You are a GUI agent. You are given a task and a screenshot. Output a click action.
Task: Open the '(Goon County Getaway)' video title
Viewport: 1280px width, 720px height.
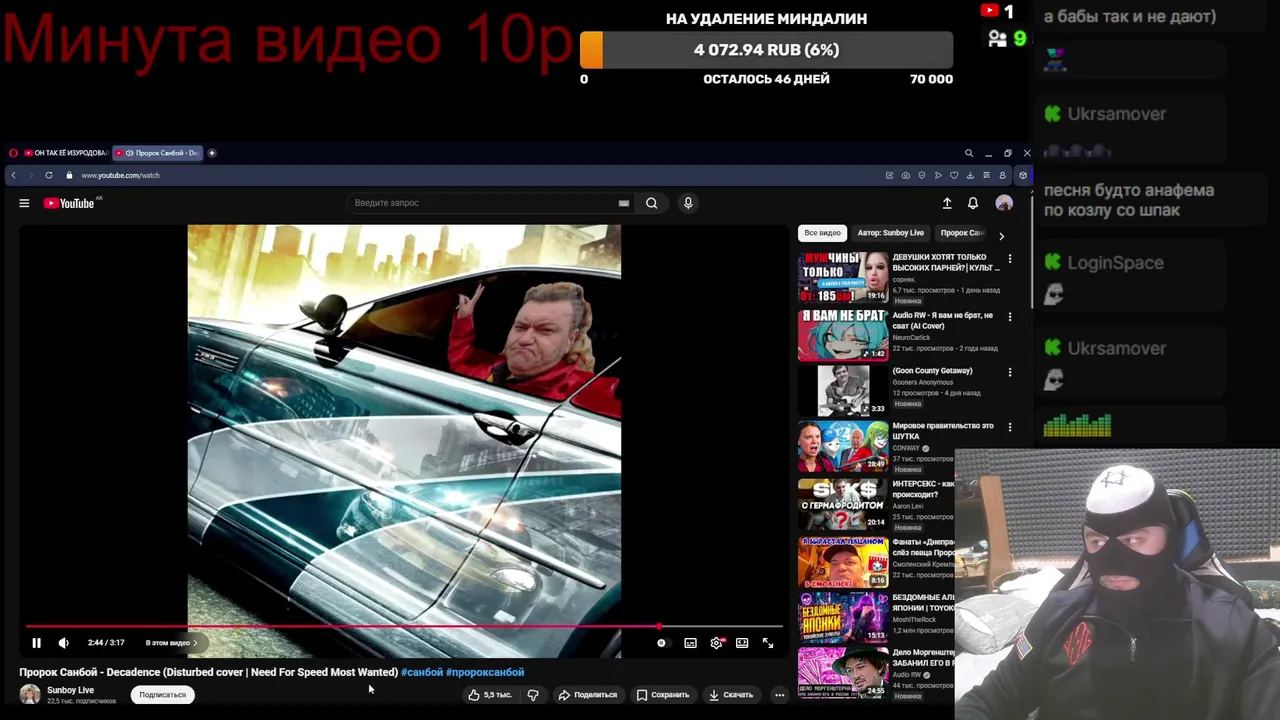(932, 371)
